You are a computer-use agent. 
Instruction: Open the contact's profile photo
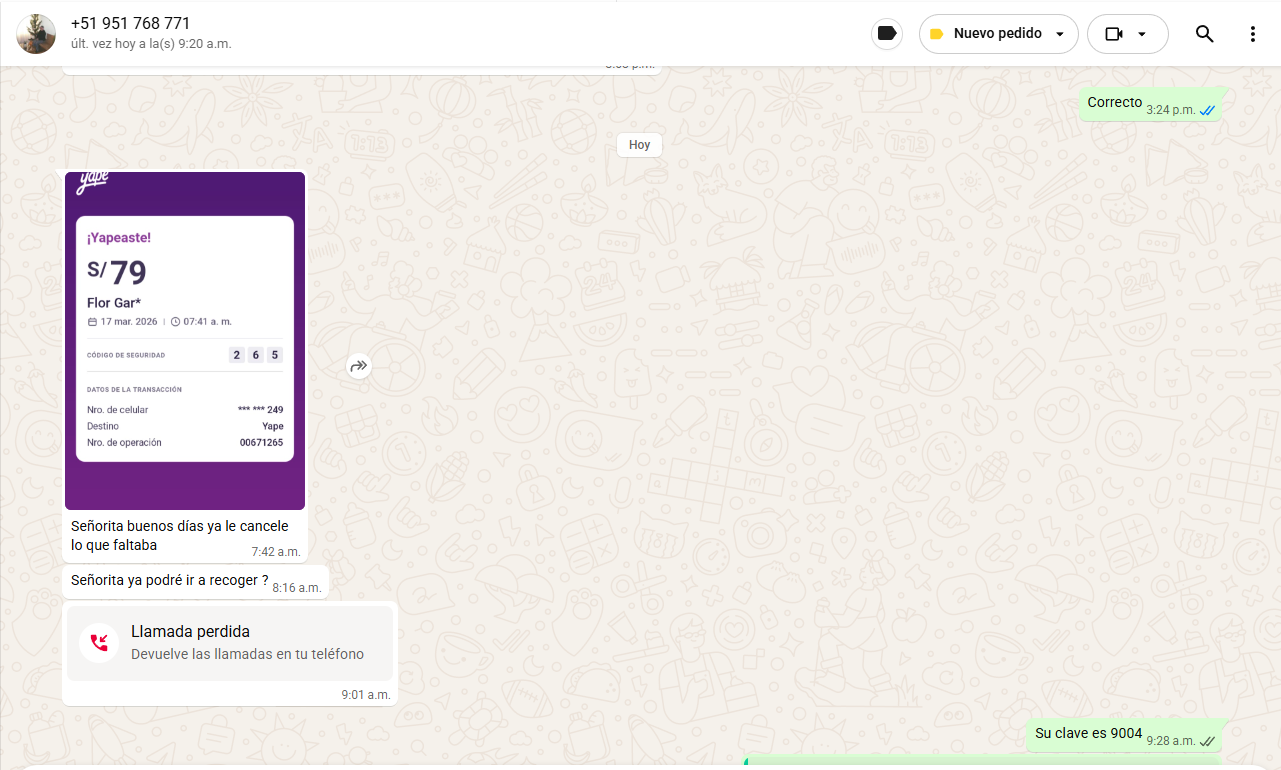(36, 34)
